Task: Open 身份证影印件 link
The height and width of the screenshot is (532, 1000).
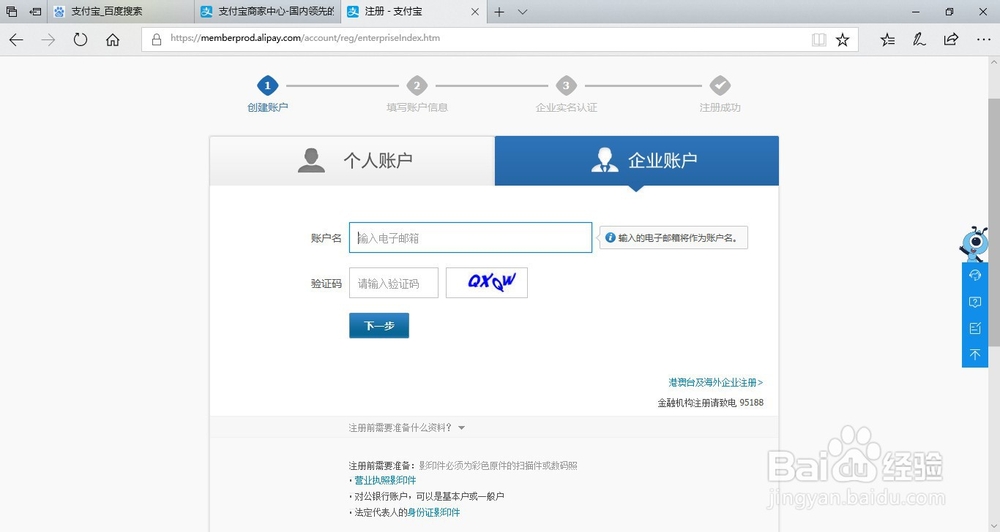Action: click(x=434, y=512)
